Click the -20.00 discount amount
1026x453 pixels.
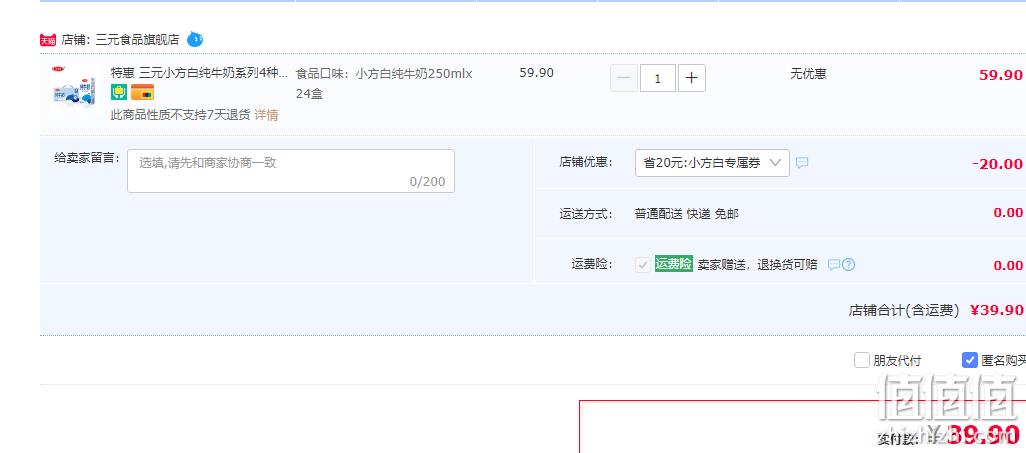point(997,164)
